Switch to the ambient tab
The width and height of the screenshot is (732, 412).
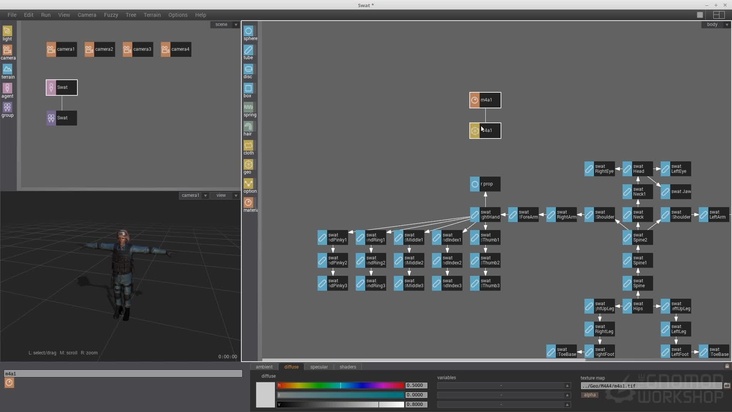[x=264, y=367]
